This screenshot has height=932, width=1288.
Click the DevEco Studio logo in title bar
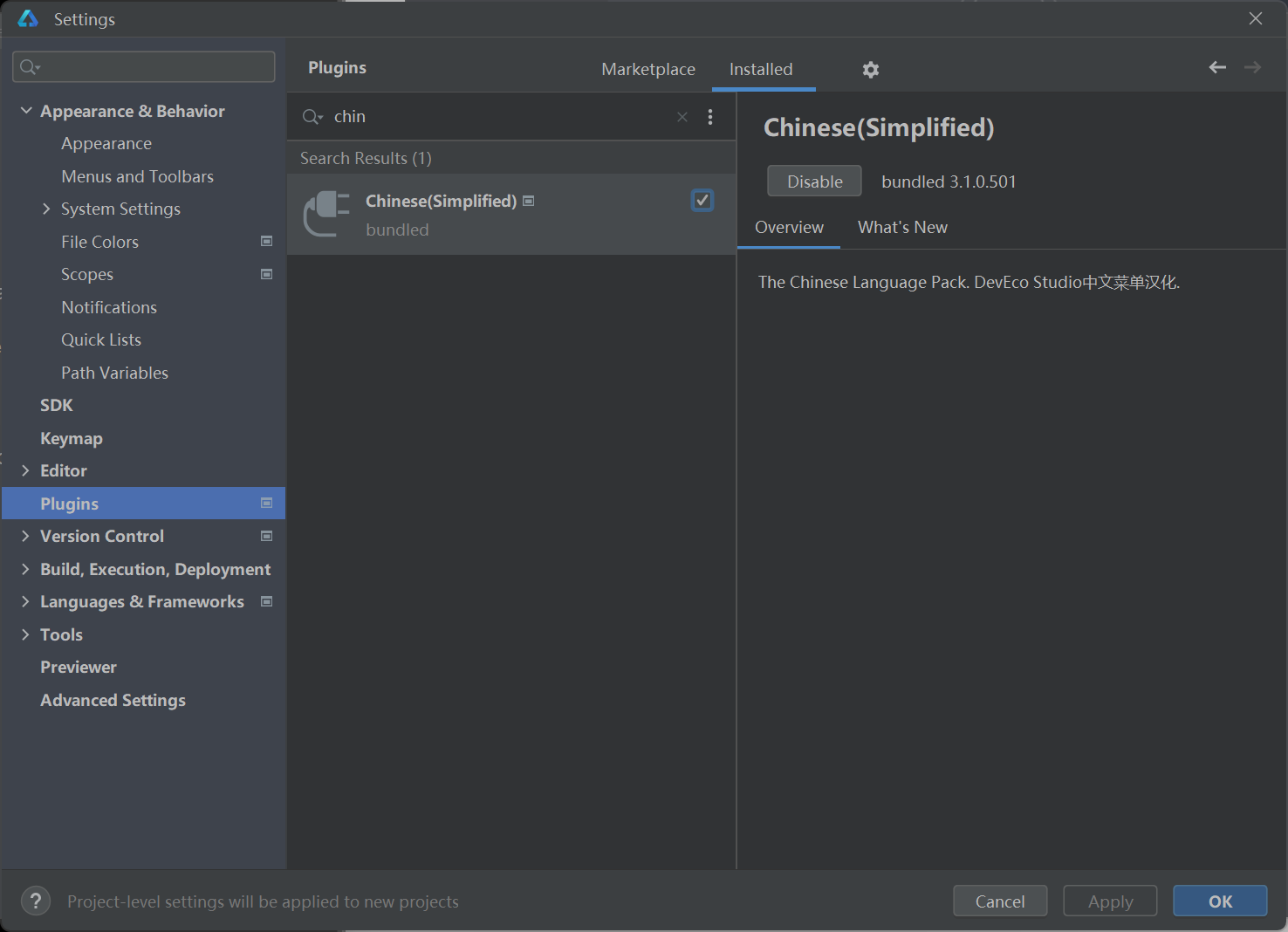[x=28, y=18]
